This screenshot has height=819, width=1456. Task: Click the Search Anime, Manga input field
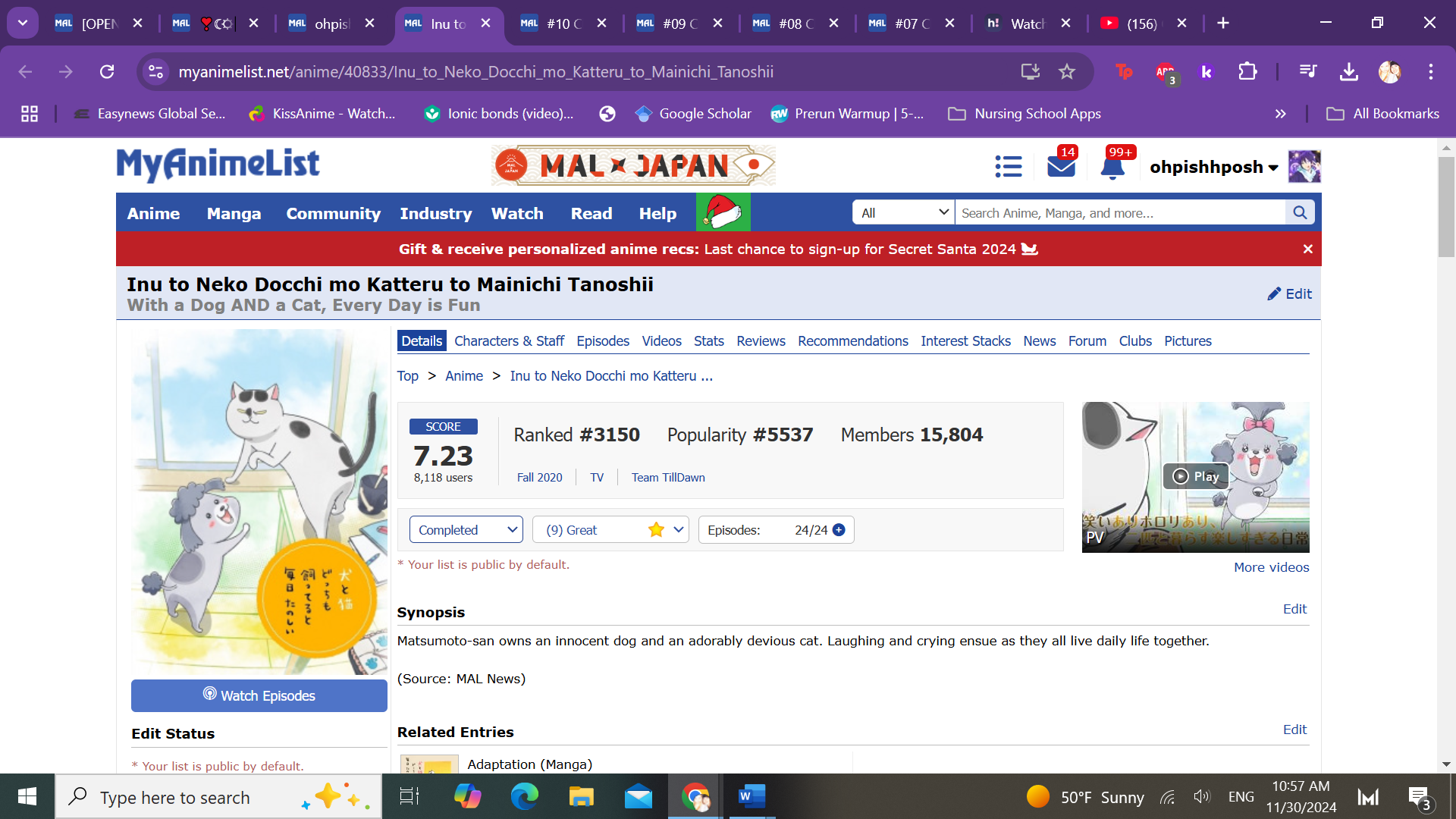pos(1119,213)
